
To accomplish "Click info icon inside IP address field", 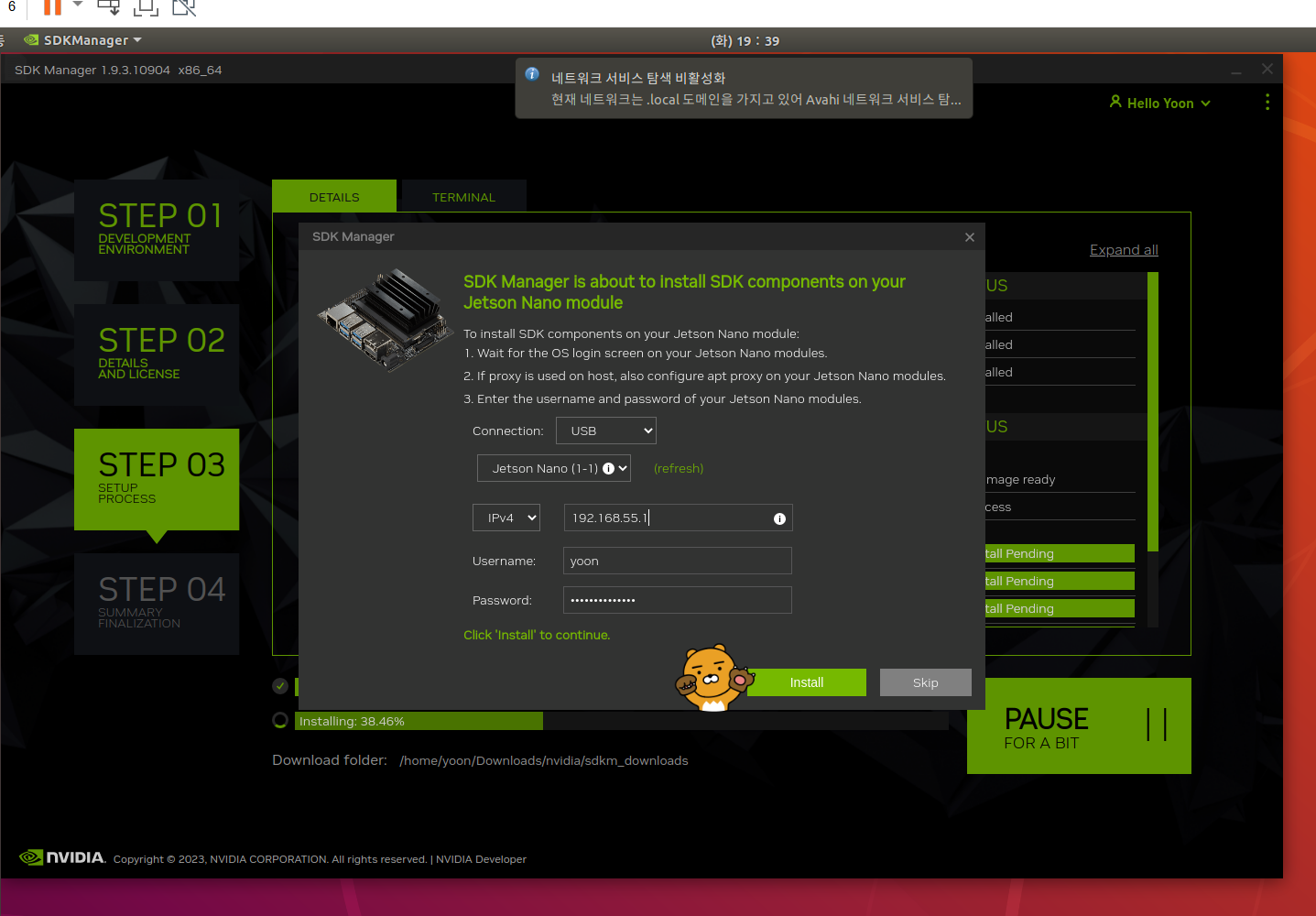I will coord(779,518).
